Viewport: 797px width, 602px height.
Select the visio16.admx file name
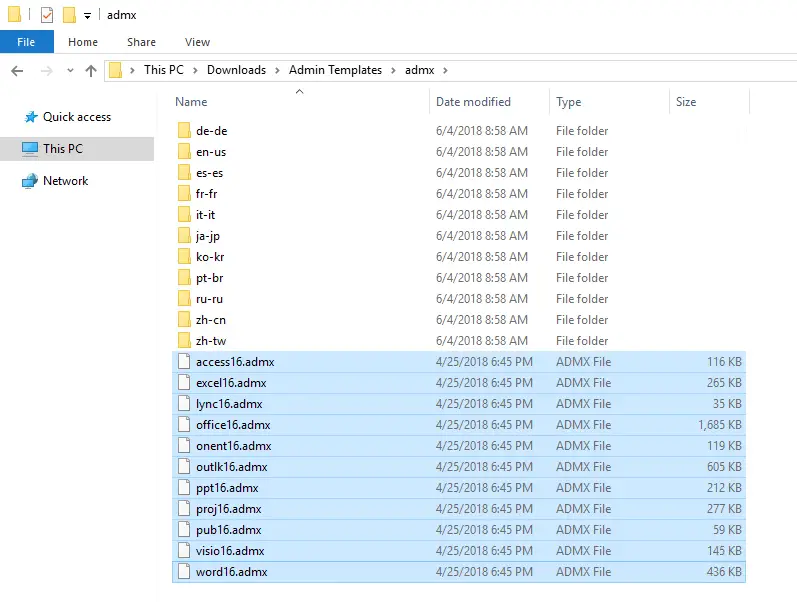click(x=230, y=551)
